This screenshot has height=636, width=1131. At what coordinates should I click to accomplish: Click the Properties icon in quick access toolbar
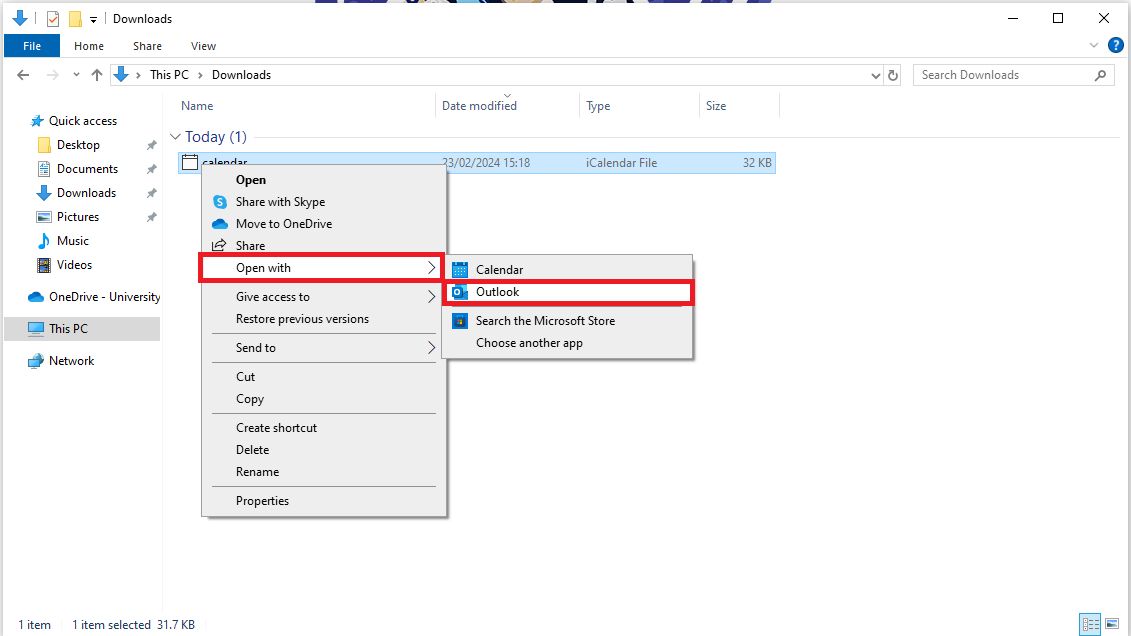coord(52,18)
